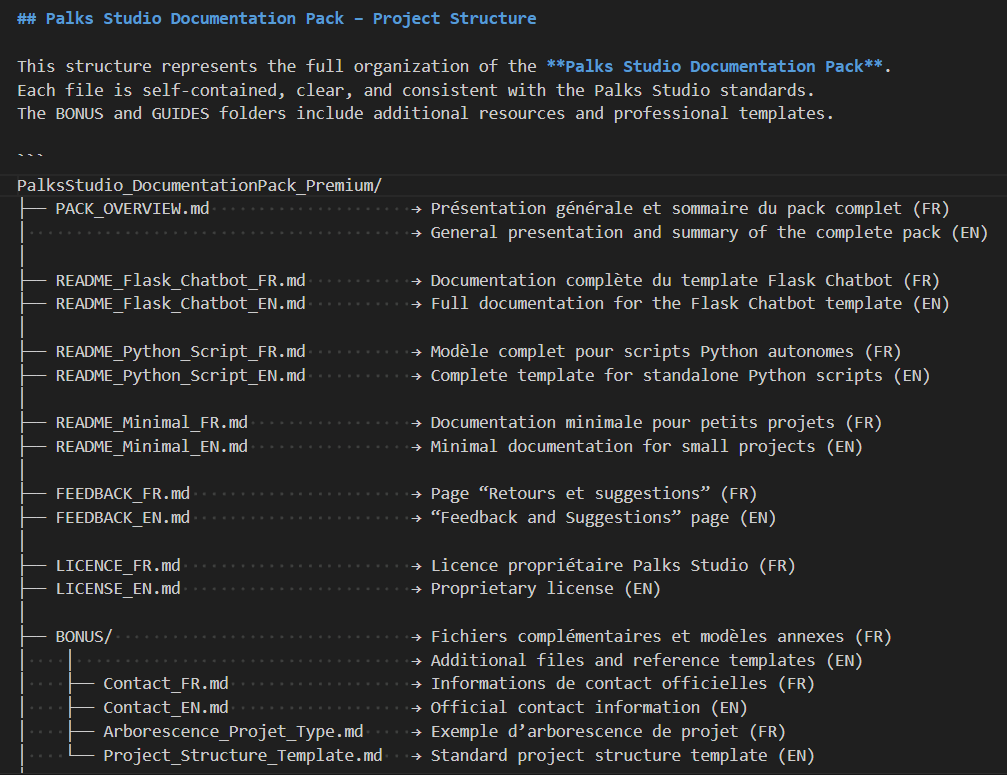Select the LICENCE_FR.md entry
The width and height of the screenshot is (1007, 775).
click(118, 566)
